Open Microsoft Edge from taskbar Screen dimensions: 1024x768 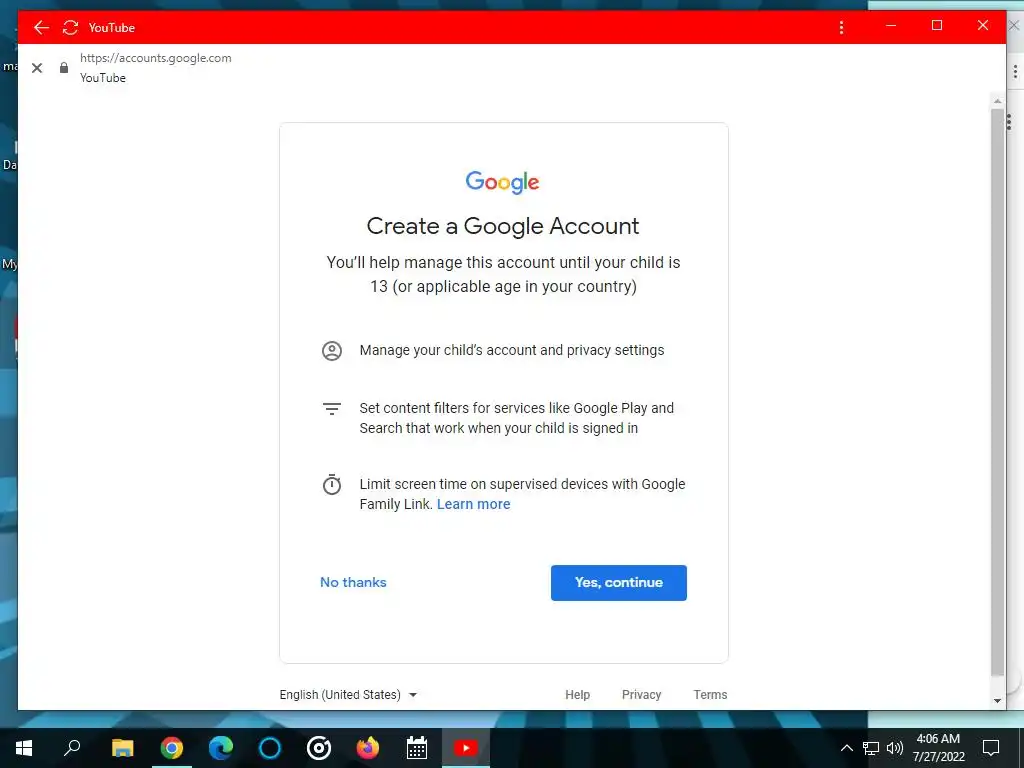point(221,748)
